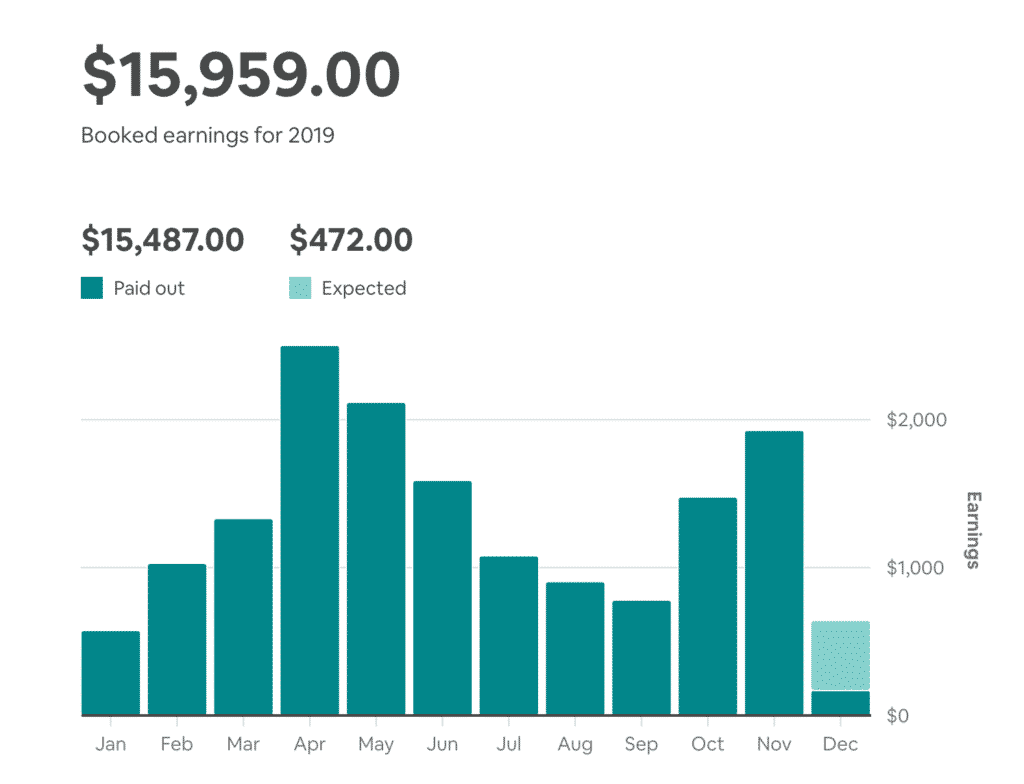Click the May earnings bar
This screenshot has height=784, width=1024.
coord(376,559)
